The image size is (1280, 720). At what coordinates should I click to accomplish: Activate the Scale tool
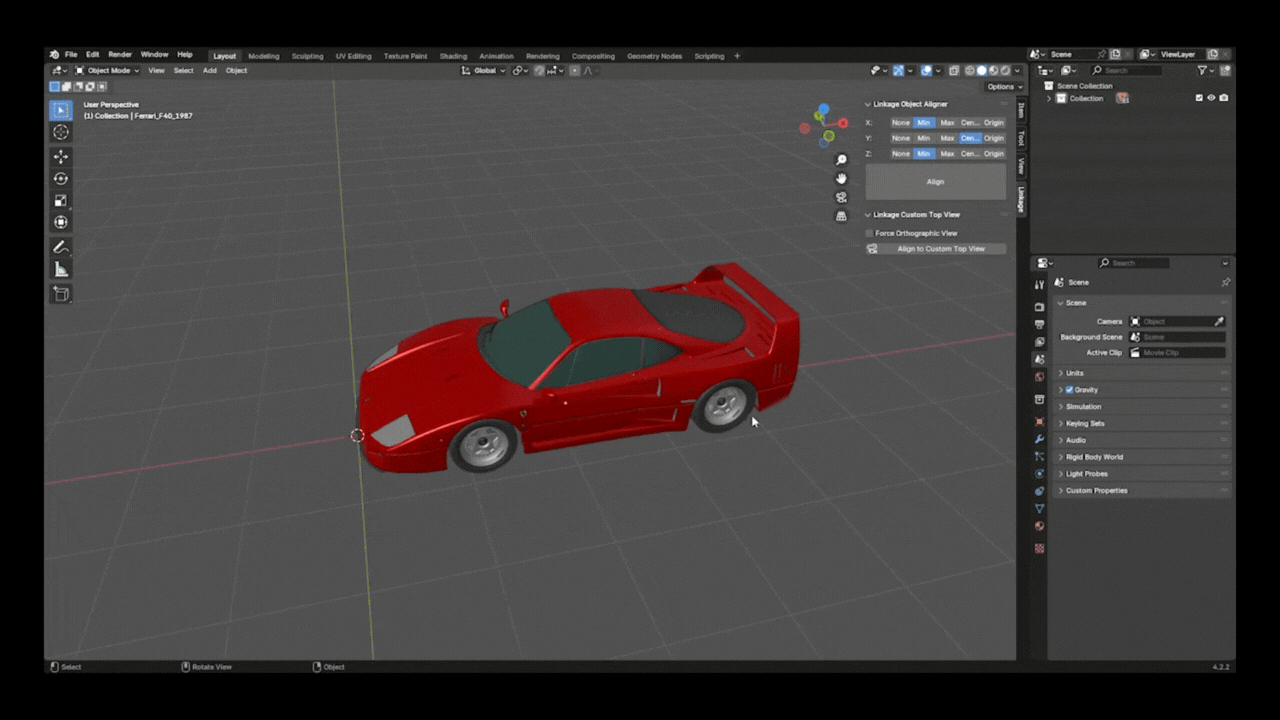61,201
